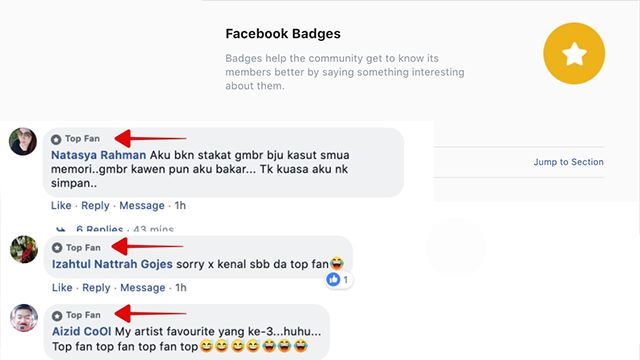
Task: Open the Jump to Section link
Action: [x=568, y=162]
